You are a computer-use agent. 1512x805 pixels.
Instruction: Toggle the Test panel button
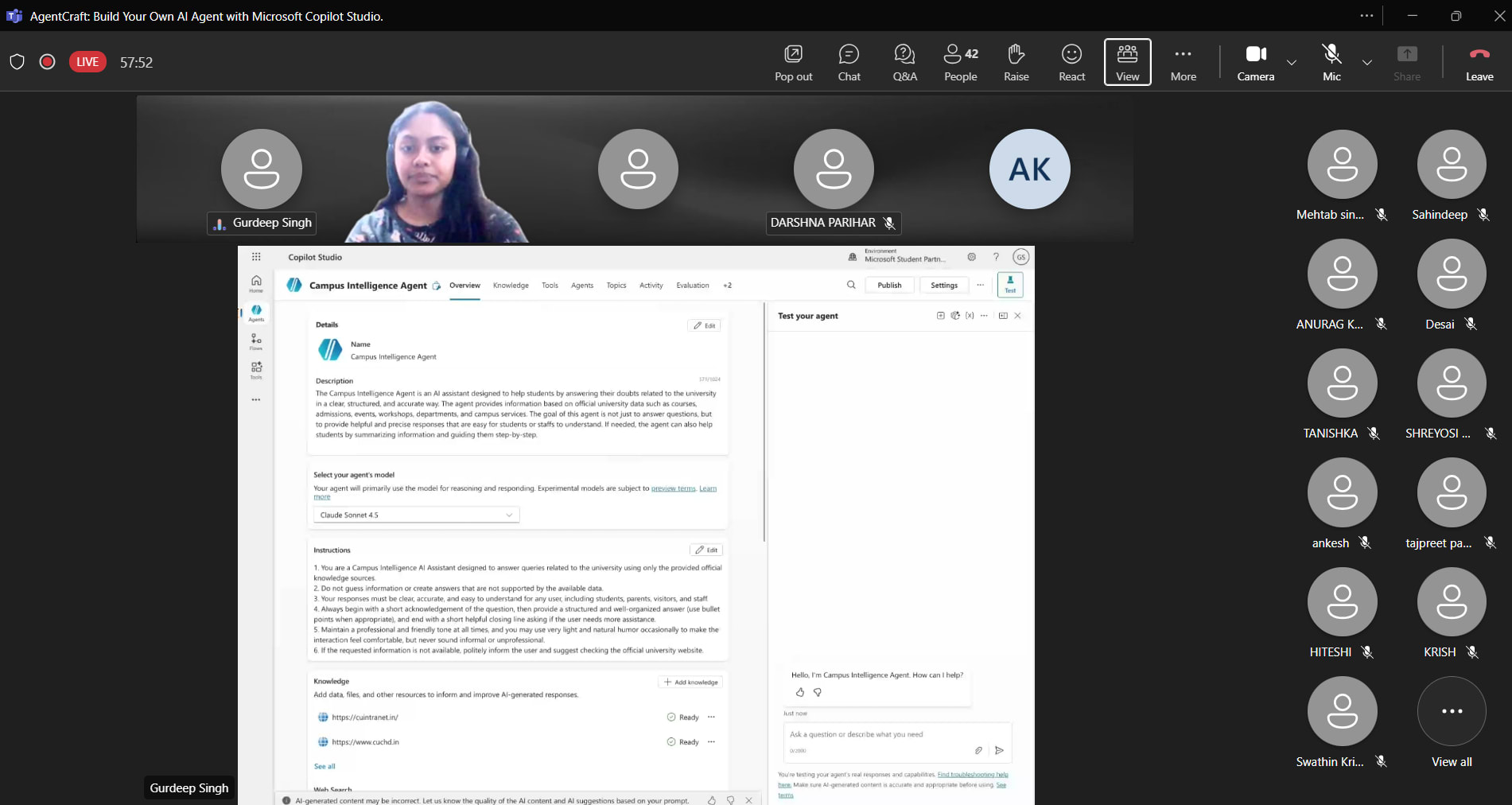[x=1010, y=285]
